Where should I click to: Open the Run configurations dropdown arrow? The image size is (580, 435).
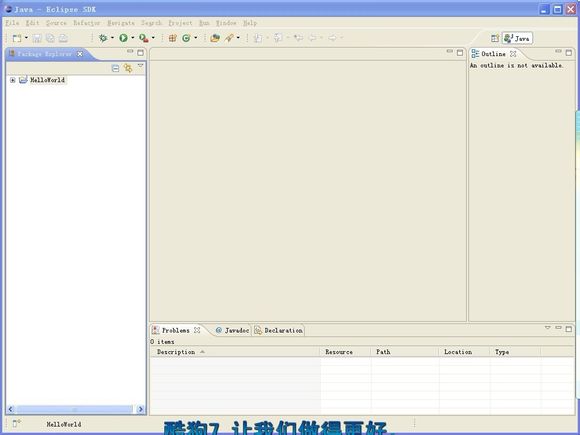click(x=133, y=38)
